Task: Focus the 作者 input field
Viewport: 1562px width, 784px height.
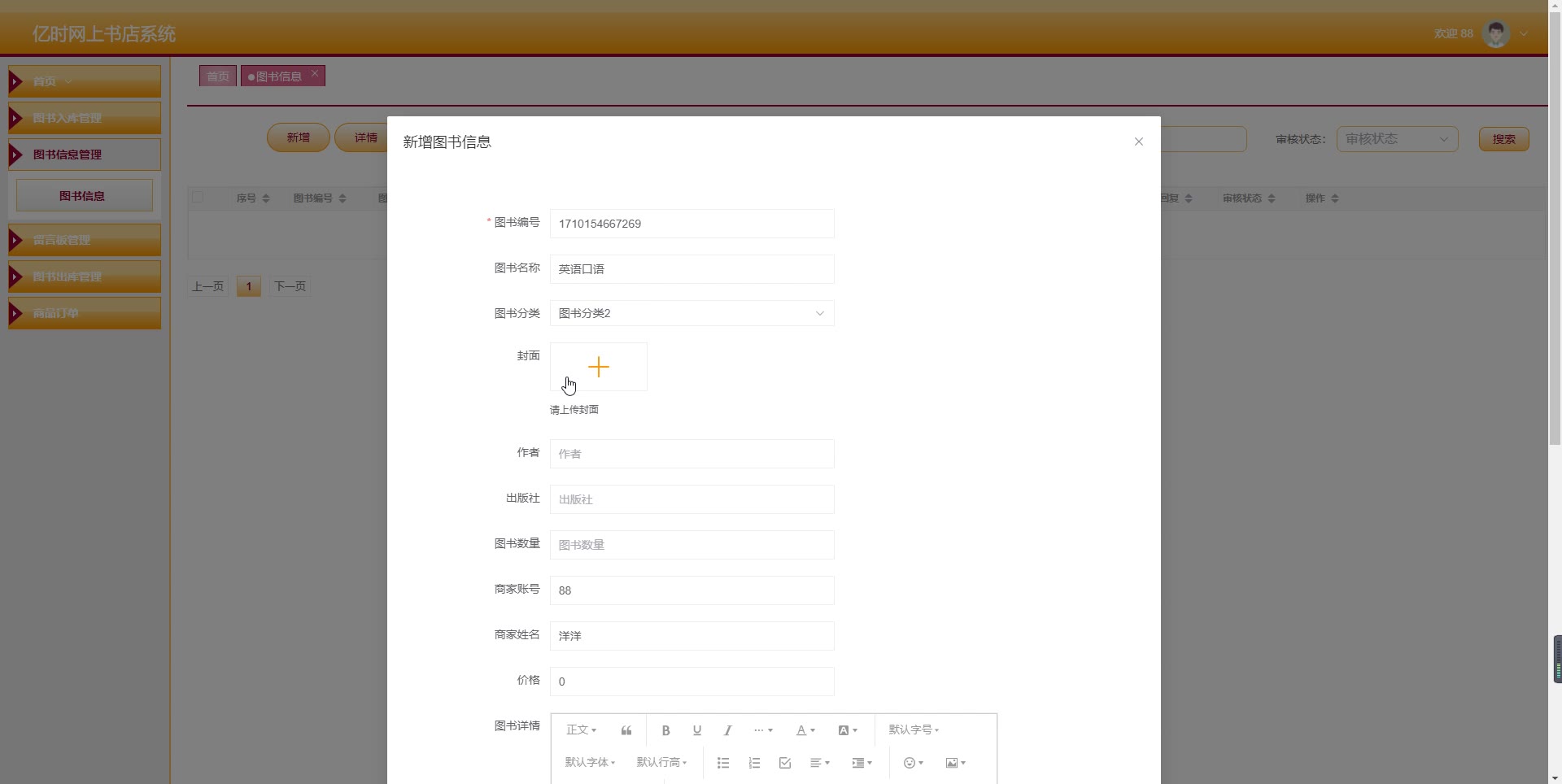Action: [692, 454]
